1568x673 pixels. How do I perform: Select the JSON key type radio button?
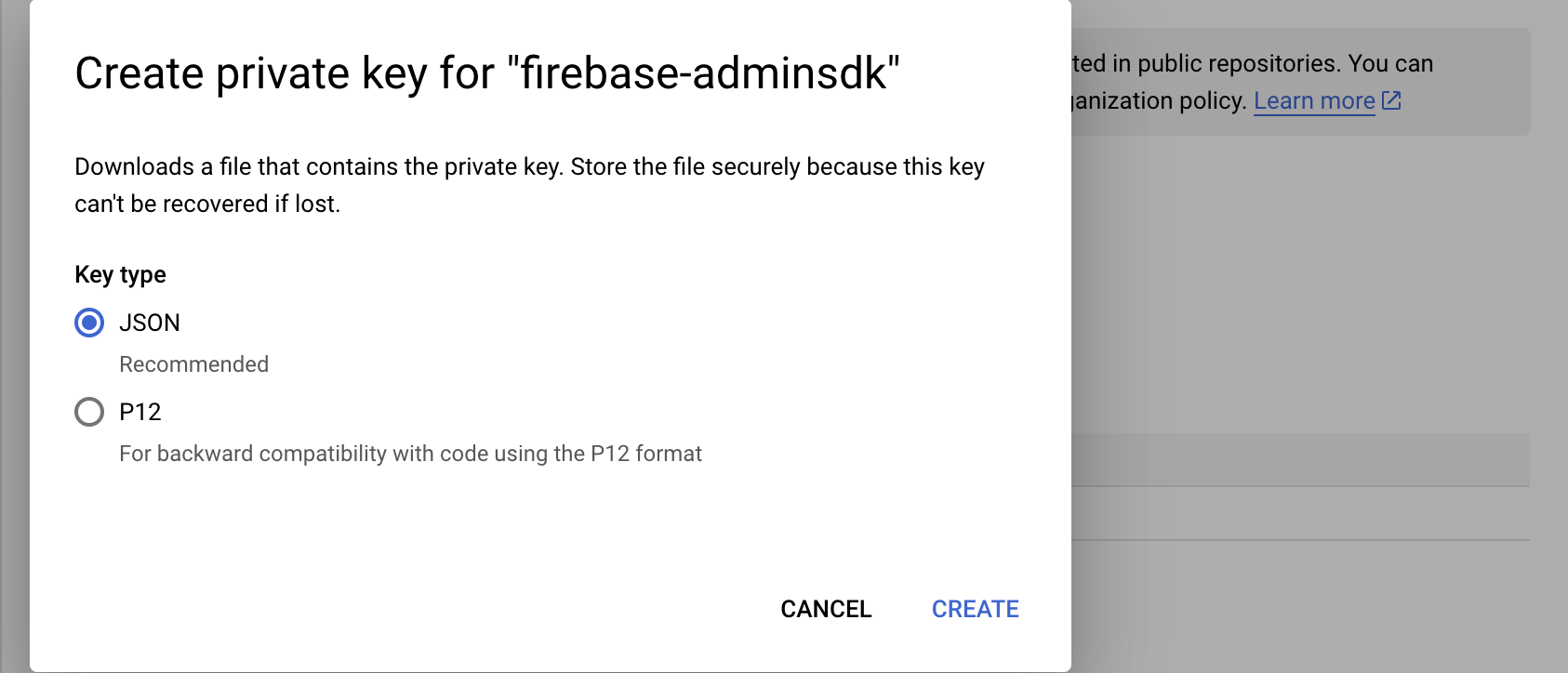[89, 323]
